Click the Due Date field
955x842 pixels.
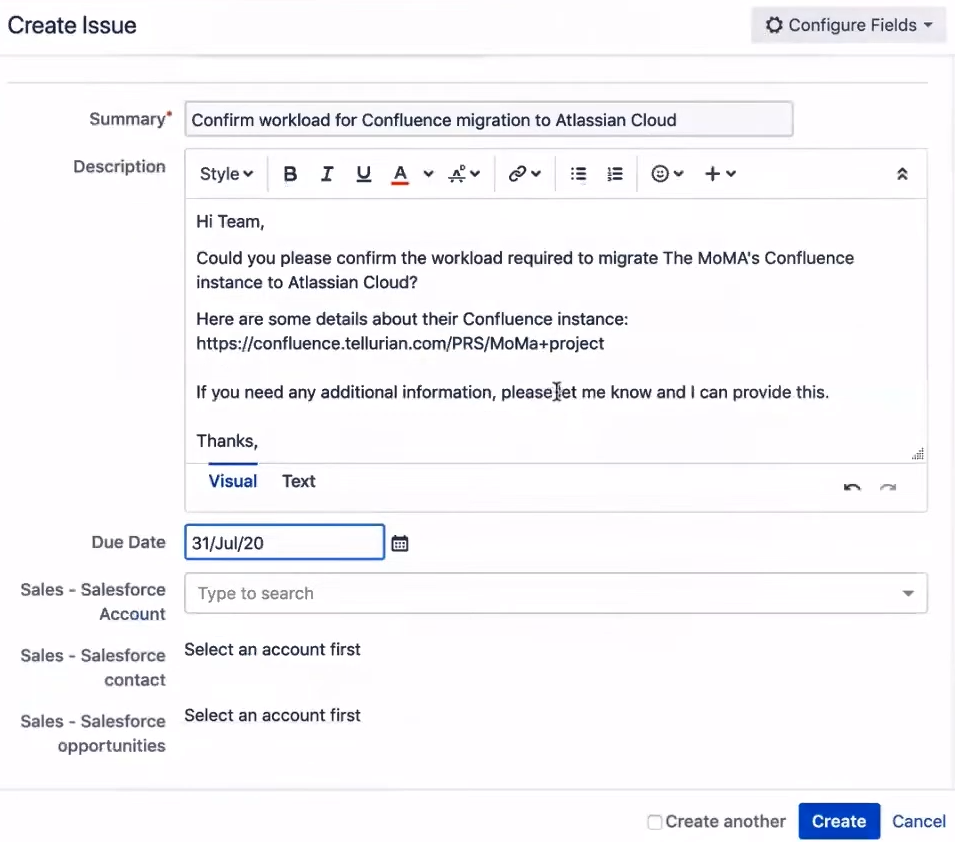pos(284,542)
